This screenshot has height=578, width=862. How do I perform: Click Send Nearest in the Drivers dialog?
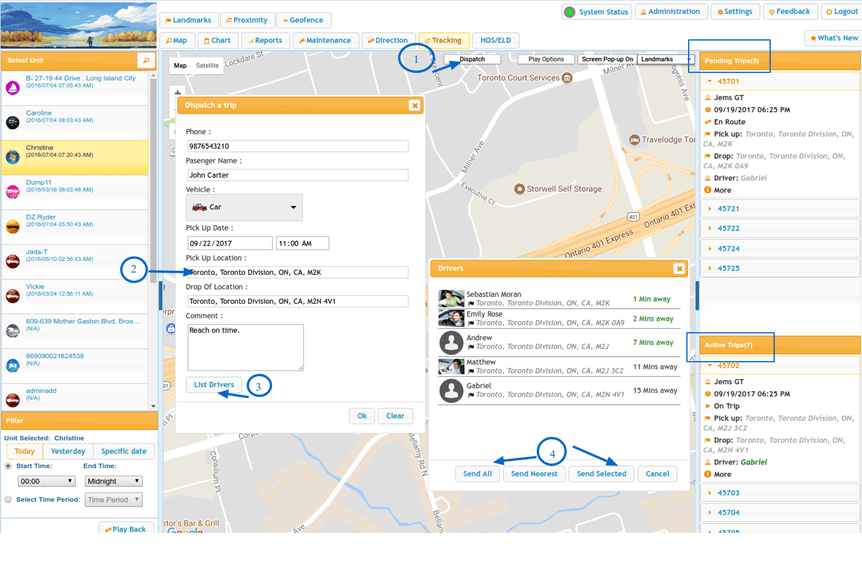536,473
